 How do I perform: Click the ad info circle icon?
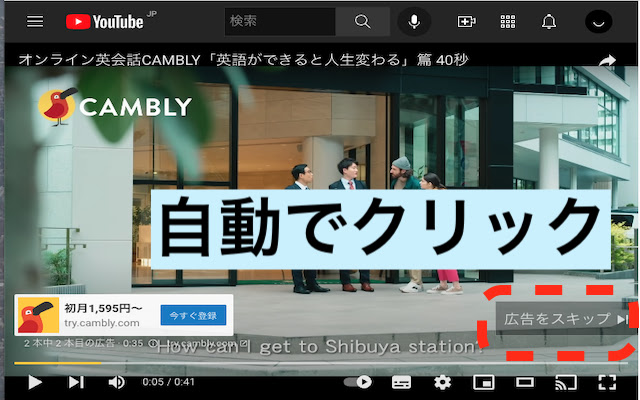point(152,343)
